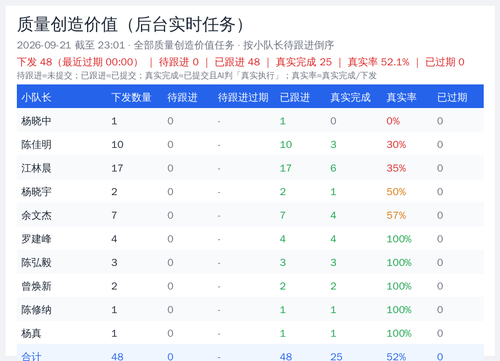Click 陈佳明's 下发数量 value 10
500x361 pixels.
point(117,145)
